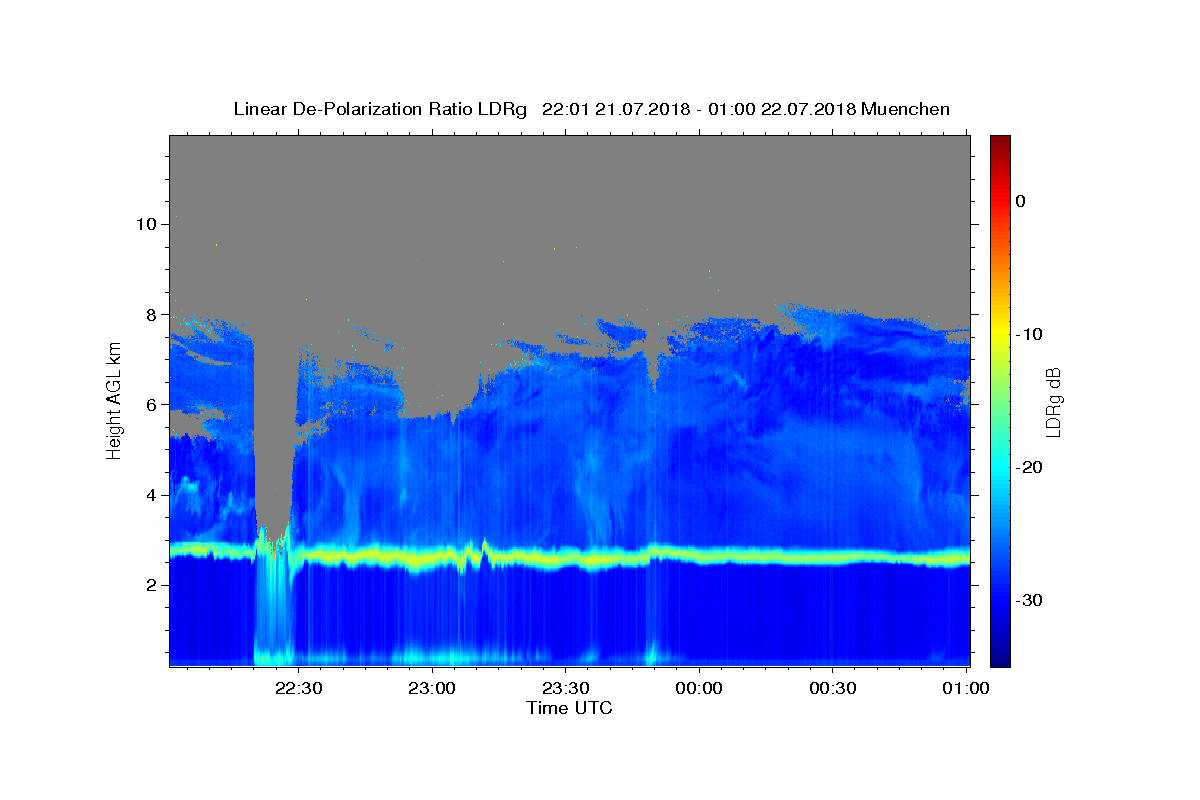Click the '01:00' time axis label
This screenshot has height=800, width=1200.
966,688
